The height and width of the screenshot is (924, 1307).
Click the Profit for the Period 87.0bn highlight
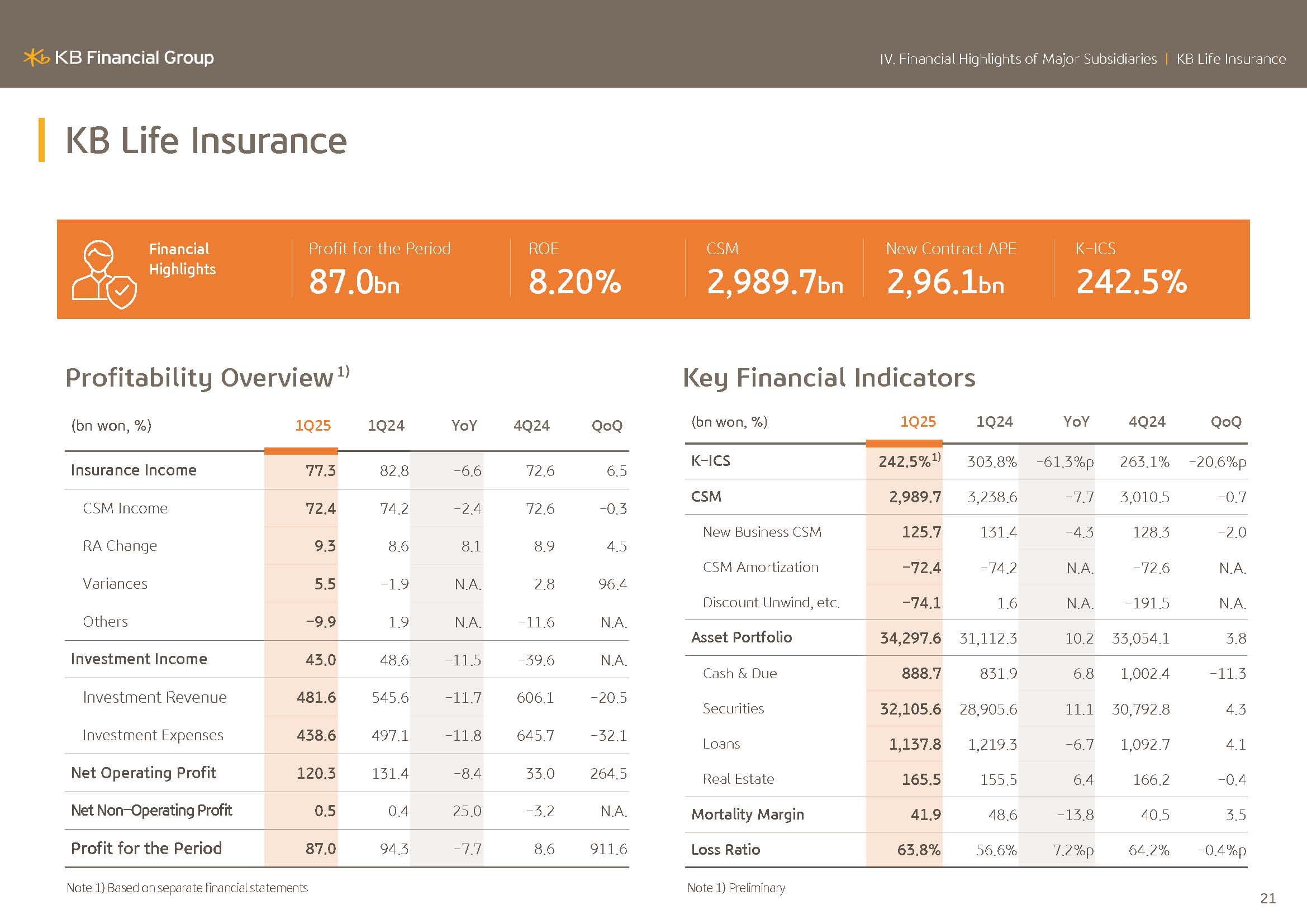coord(354,282)
